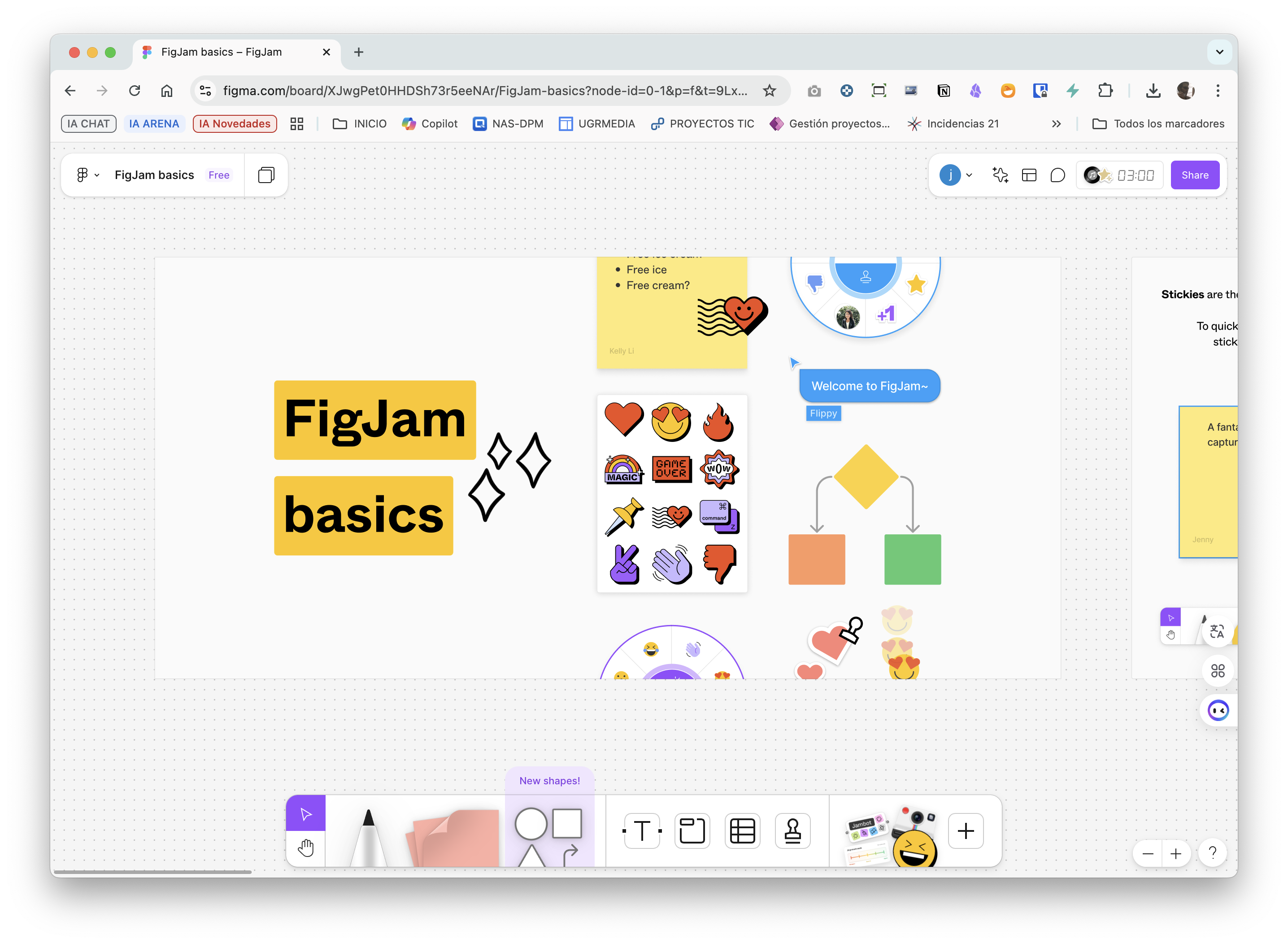Viewport: 1288px width, 944px height.
Task: Open the comments bubble tool
Action: coord(1057,175)
